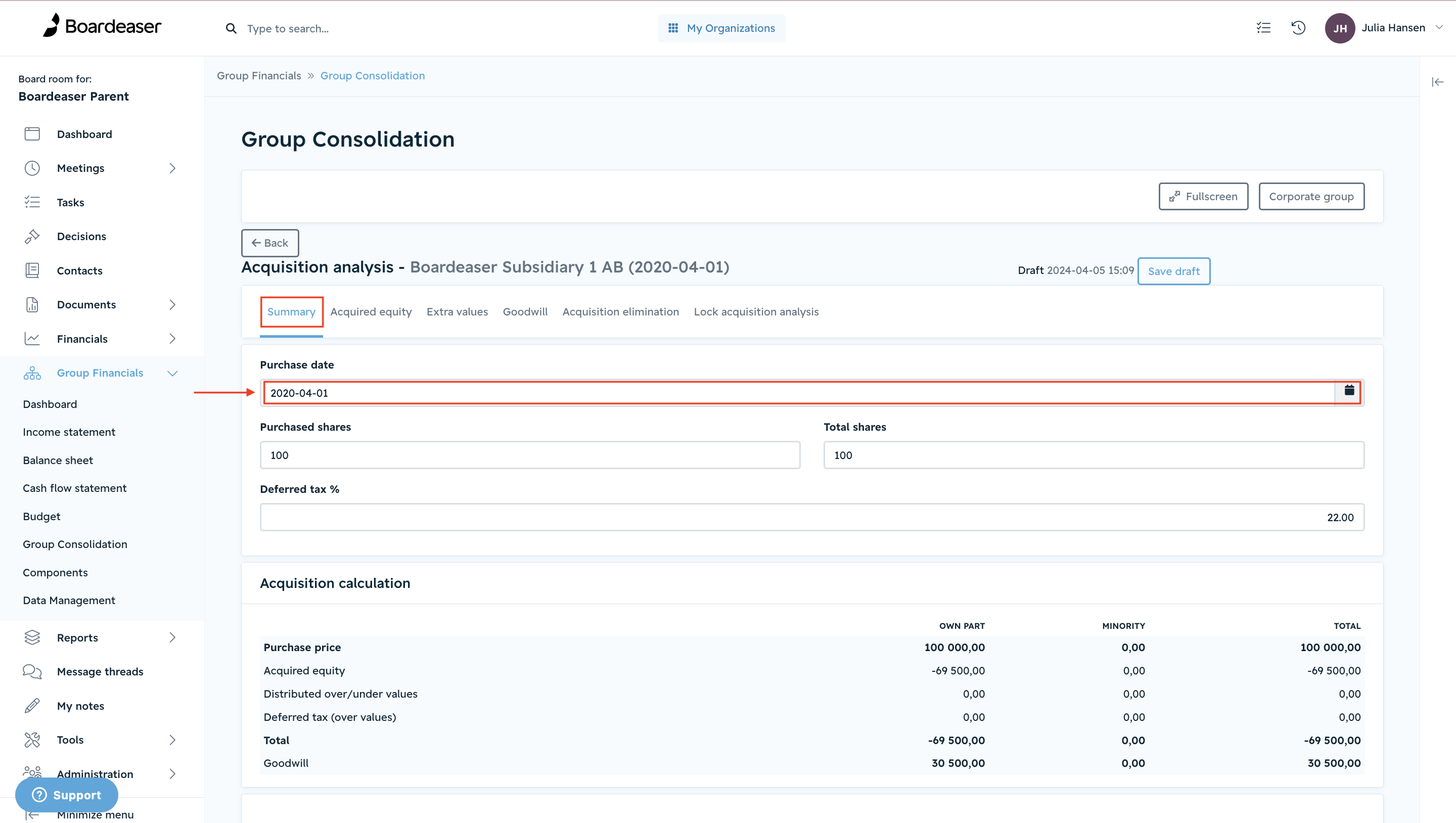Image resolution: width=1456 pixels, height=823 pixels.
Task: Click the Fullscreen button
Action: (1203, 196)
